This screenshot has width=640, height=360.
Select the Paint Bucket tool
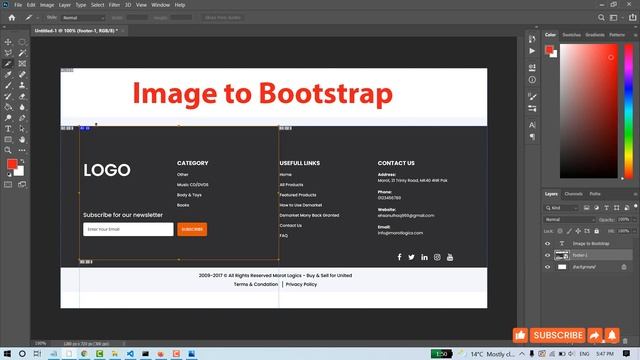point(8,107)
